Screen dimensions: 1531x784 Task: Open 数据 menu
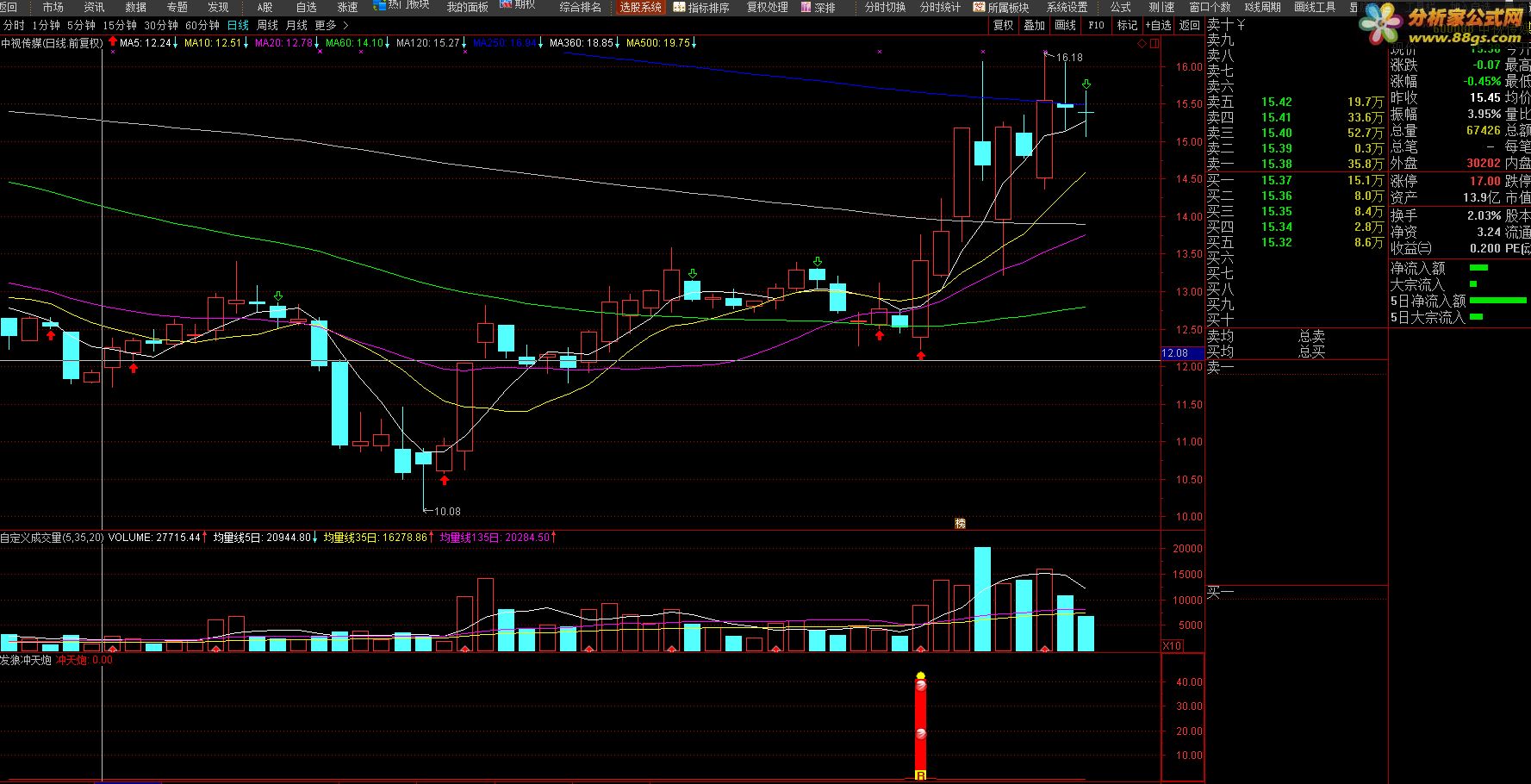[135, 7]
